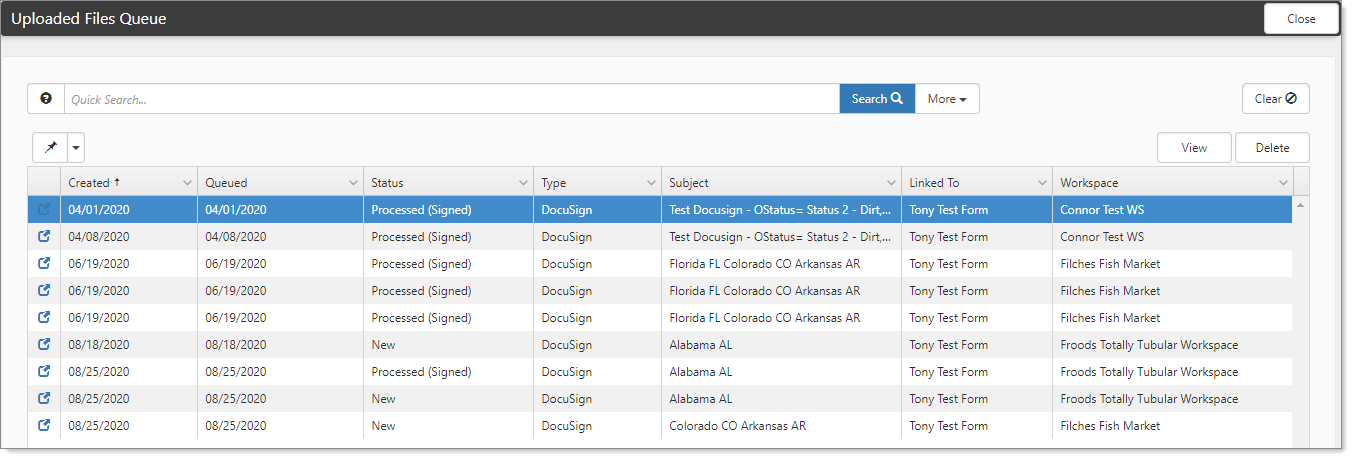Screen dimensions: 1352x459
Task: Close the Uploaded Files Queue dialog
Action: point(1301,19)
